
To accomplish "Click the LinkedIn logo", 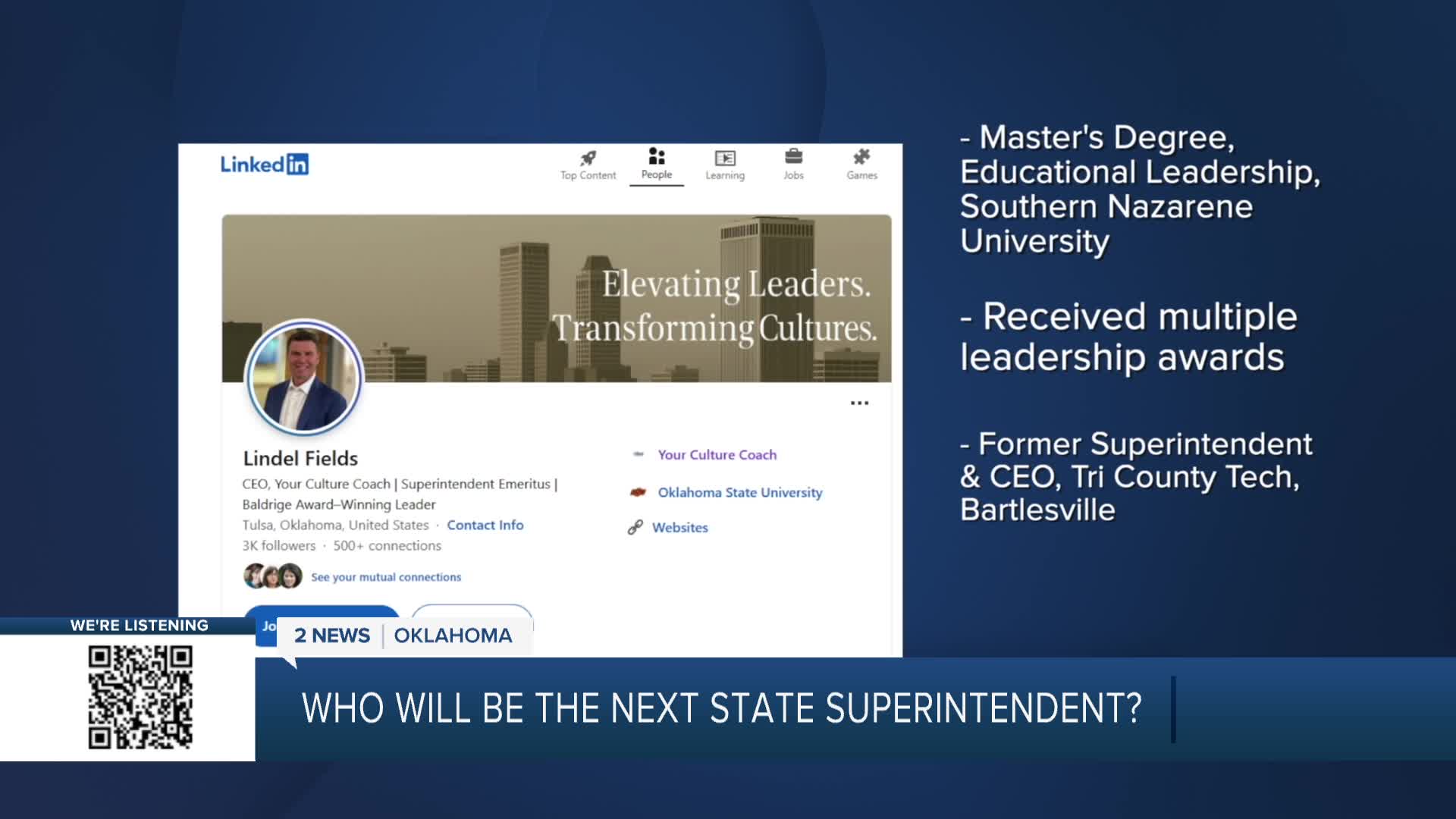I will pos(264,165).
